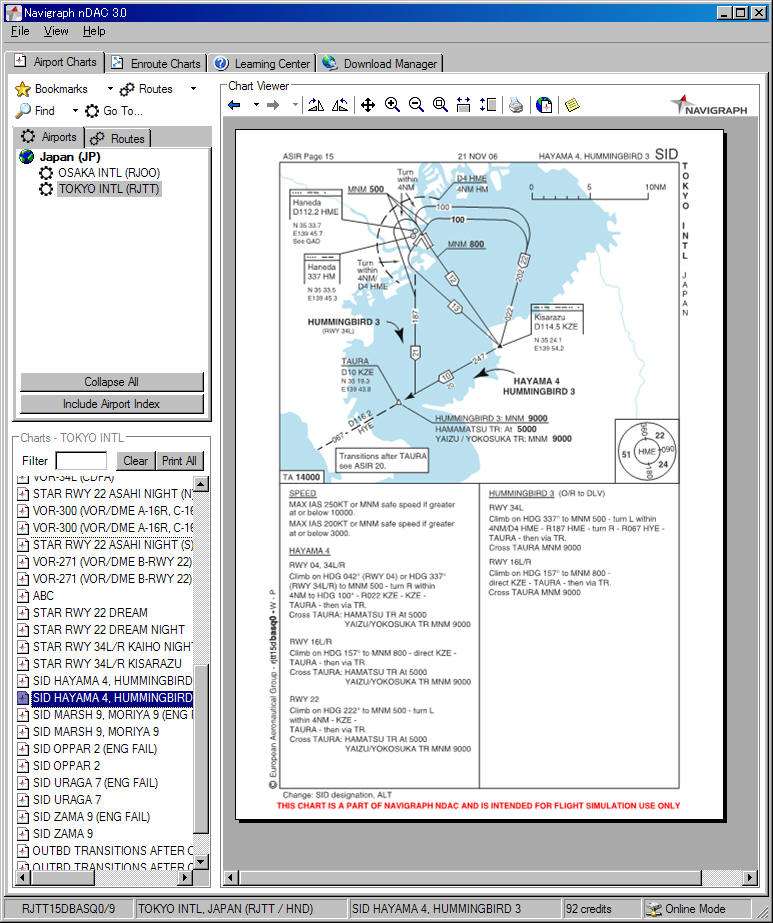Click chart list horizontal scroll right arrow
This screenshot has width=773, height=923.
tap(185, 877)
